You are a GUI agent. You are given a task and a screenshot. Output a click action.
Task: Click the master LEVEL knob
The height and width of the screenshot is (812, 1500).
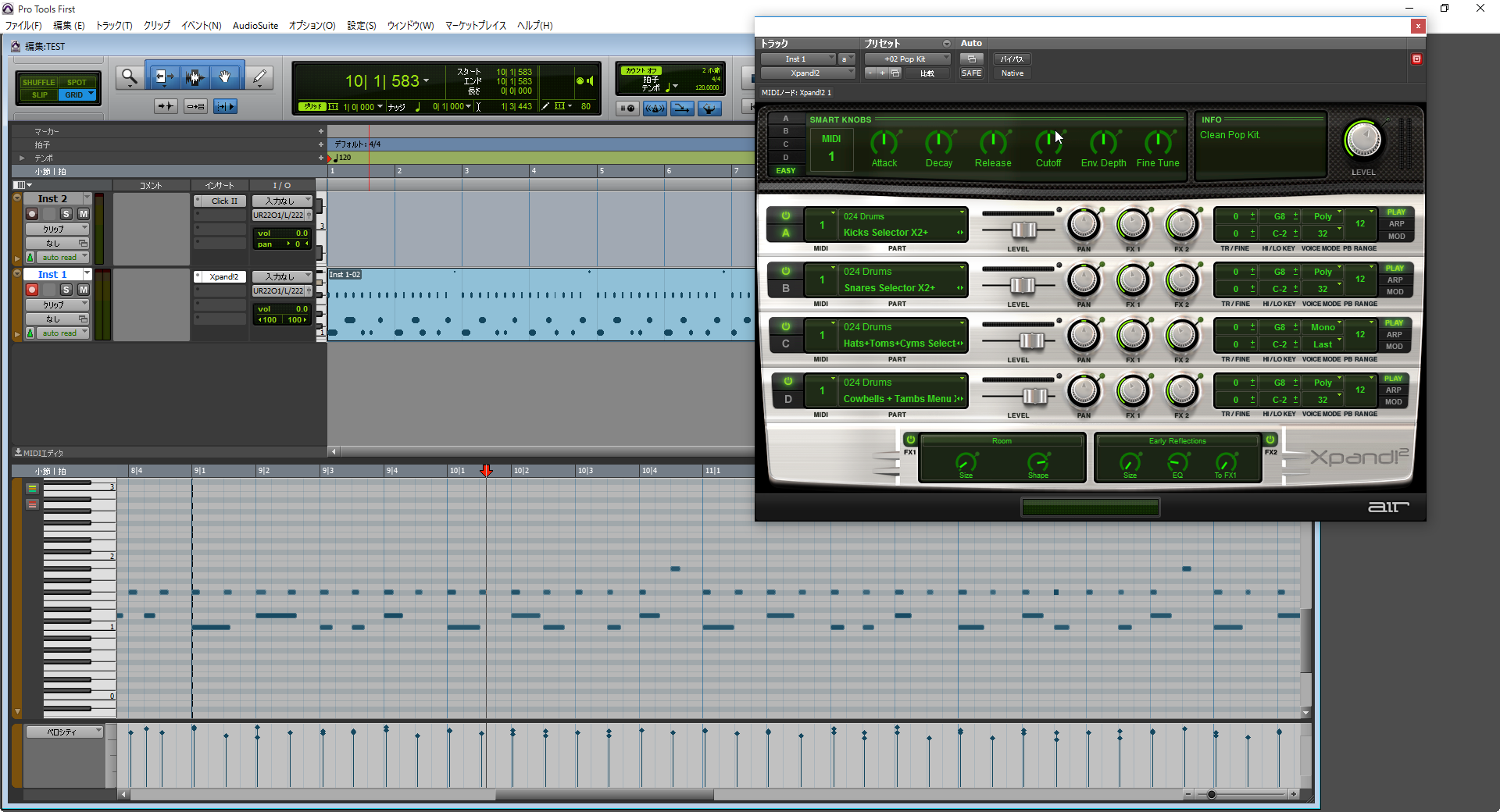1363,141
